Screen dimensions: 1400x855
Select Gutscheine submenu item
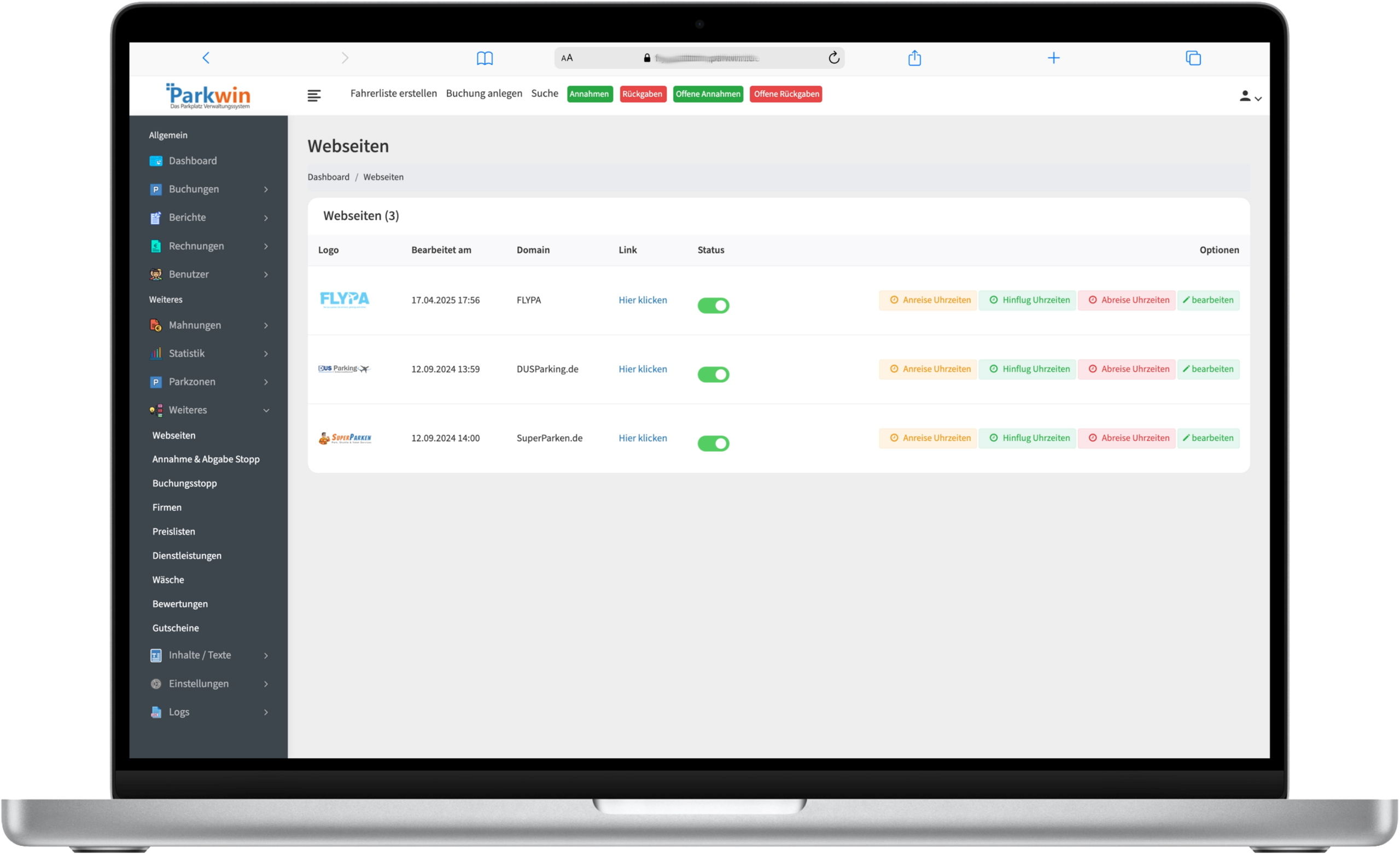point(175,628)
